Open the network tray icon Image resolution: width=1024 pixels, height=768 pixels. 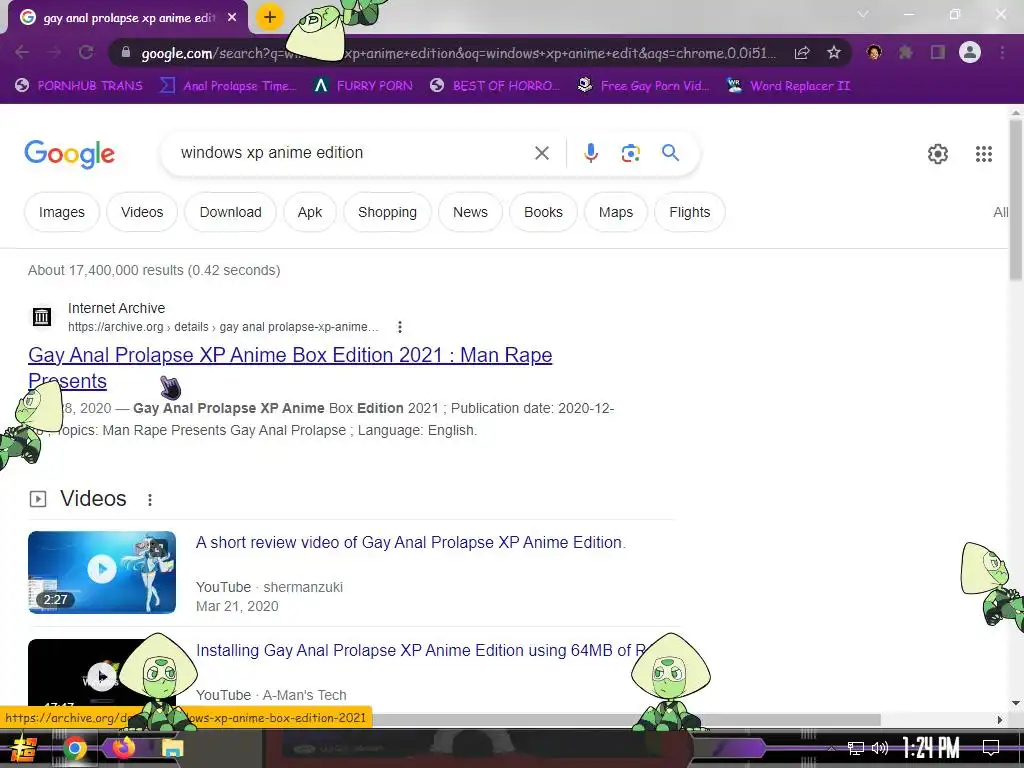click(855, 748)
